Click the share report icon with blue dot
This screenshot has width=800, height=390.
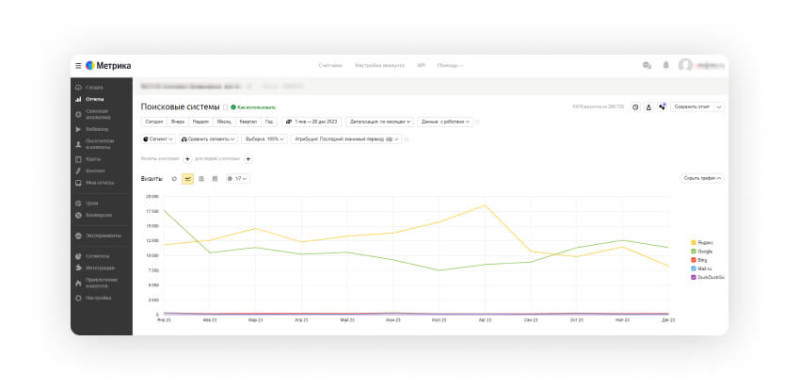click(662, 107)
